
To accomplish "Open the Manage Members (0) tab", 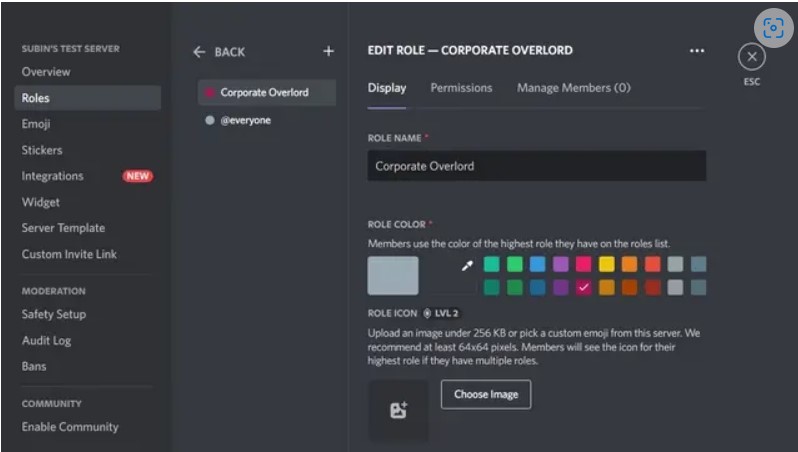I will 573,88.
